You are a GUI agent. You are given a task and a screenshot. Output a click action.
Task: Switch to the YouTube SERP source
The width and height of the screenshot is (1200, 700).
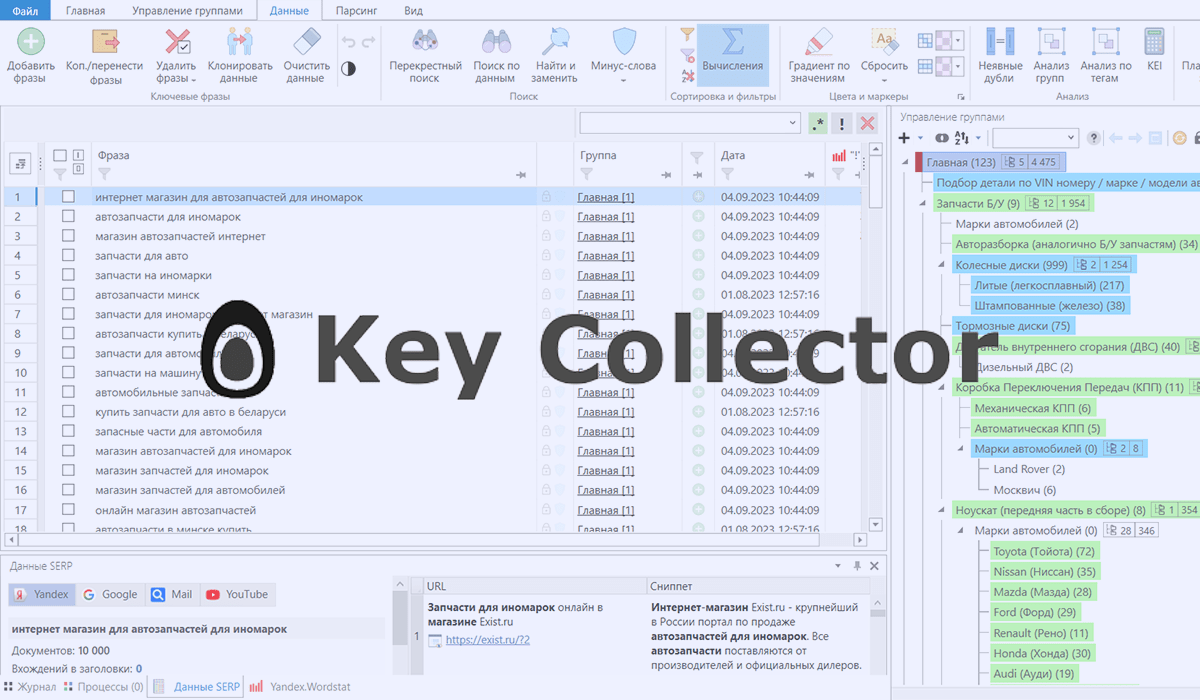point(237,593)
